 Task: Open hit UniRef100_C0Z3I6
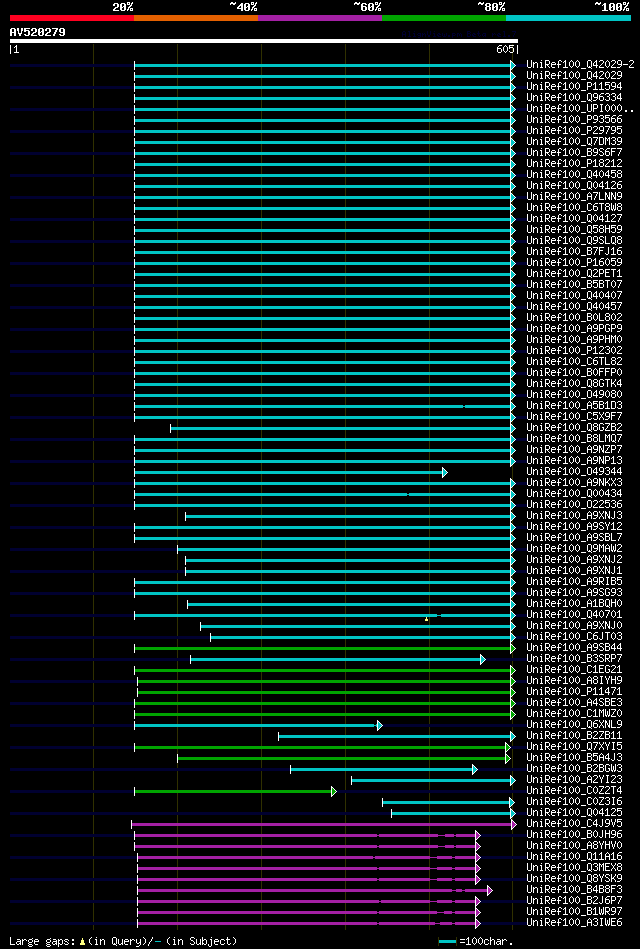(x=574, y=802)
